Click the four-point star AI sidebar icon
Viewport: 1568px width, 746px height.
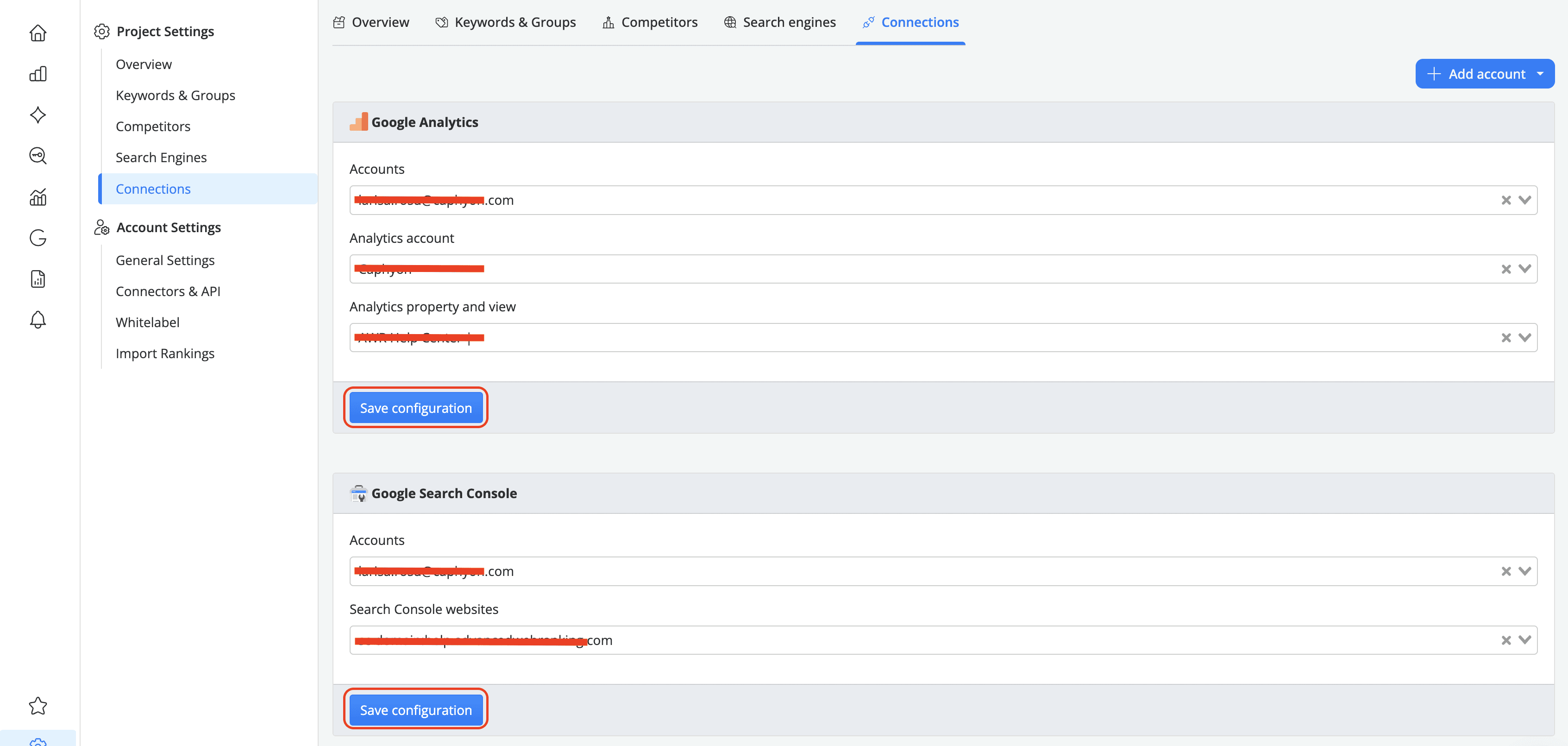[x=38, y=114]
